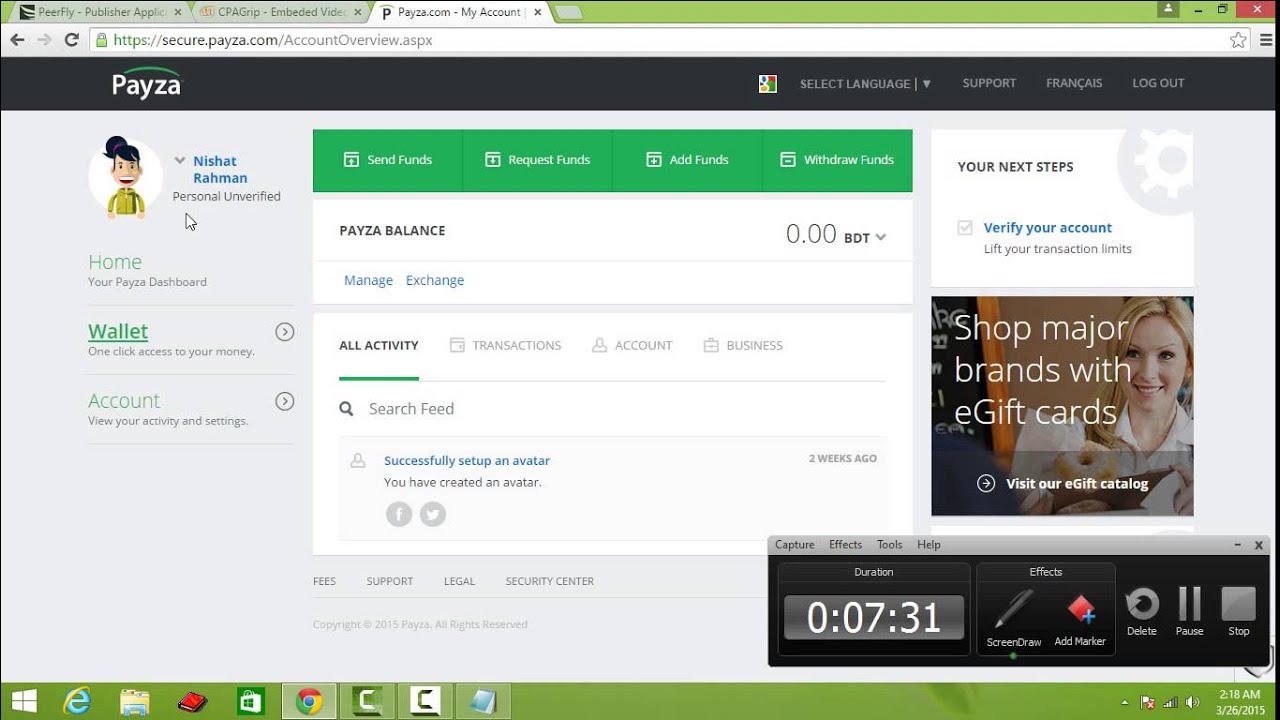Click the Request Funds button
Image resolution: width=1280 pixels, height=720 pixels.
pos(537,160)
